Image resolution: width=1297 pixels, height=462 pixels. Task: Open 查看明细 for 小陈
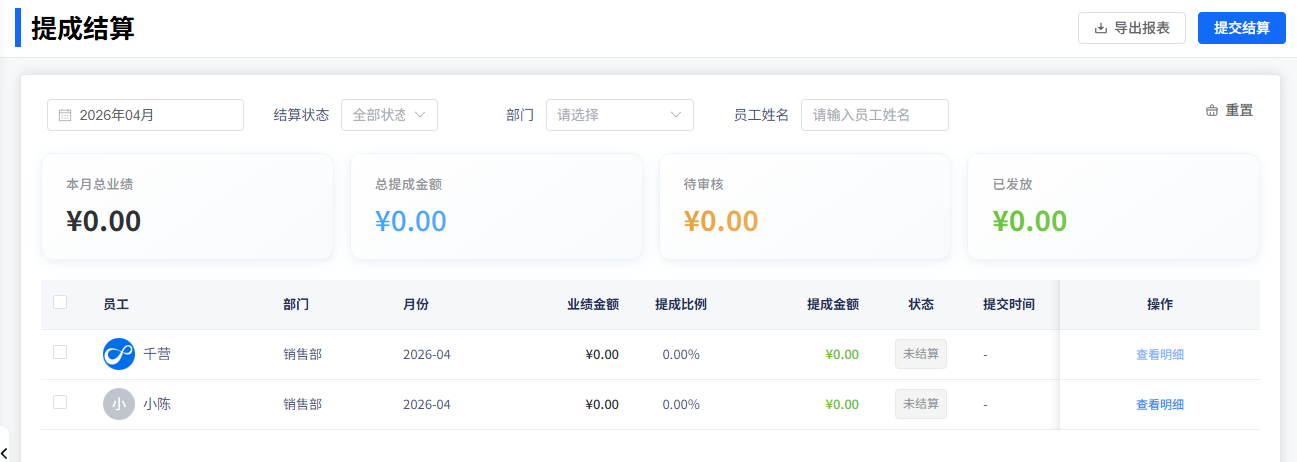1159,404
